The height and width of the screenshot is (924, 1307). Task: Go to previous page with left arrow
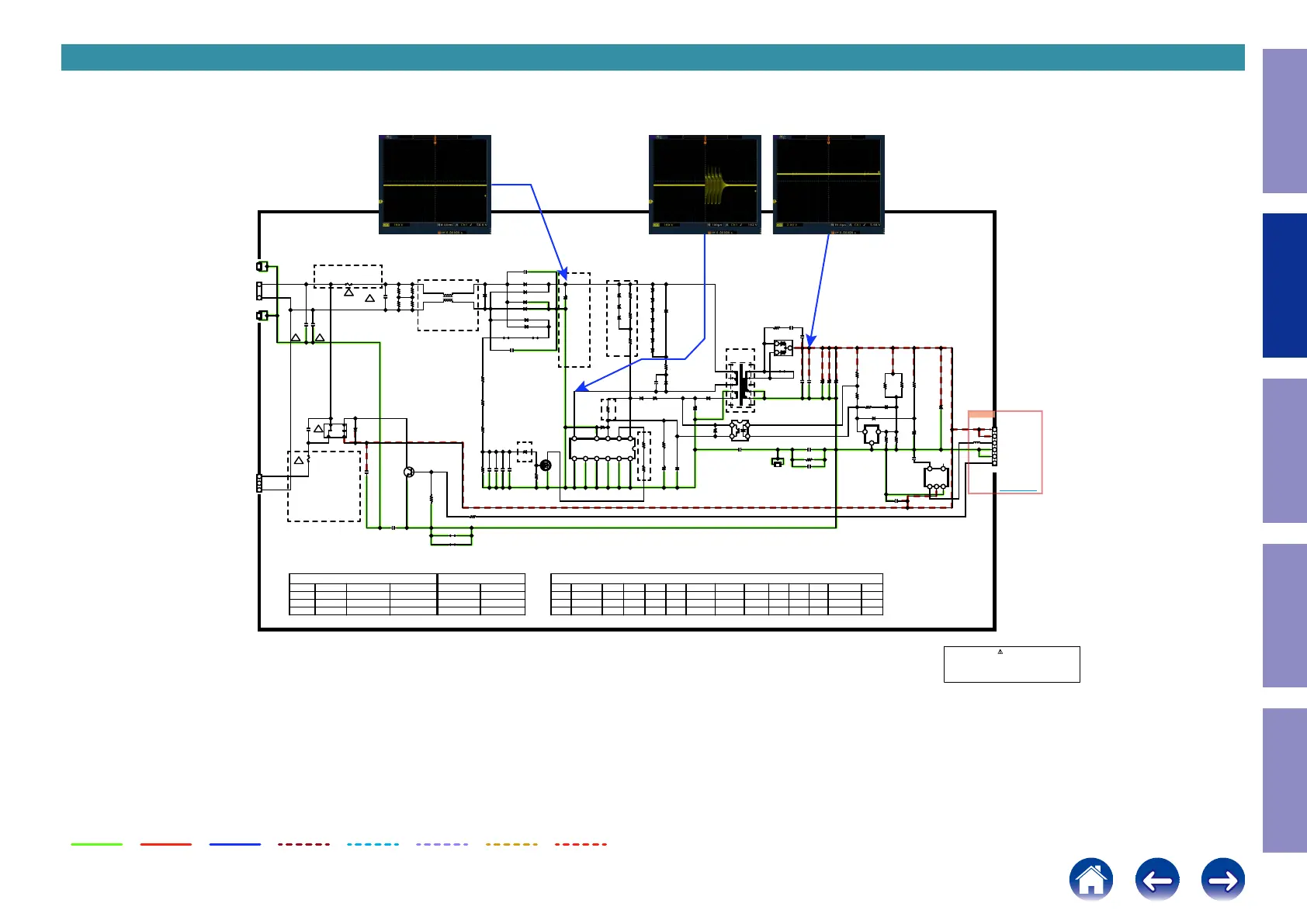pos(1157,879)
